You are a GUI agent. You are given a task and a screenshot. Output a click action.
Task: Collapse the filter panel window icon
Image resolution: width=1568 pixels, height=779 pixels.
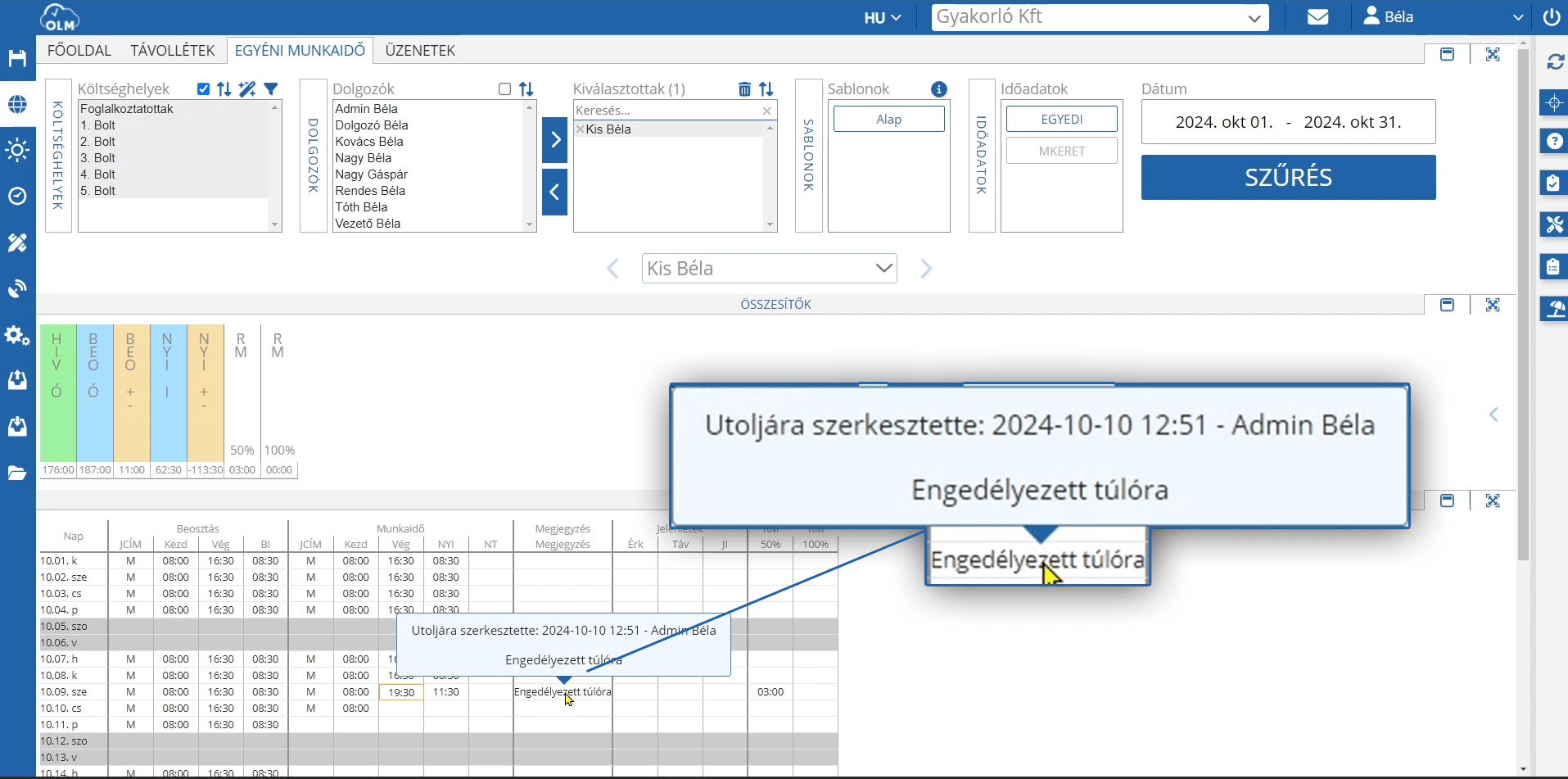pos(1447,54)
